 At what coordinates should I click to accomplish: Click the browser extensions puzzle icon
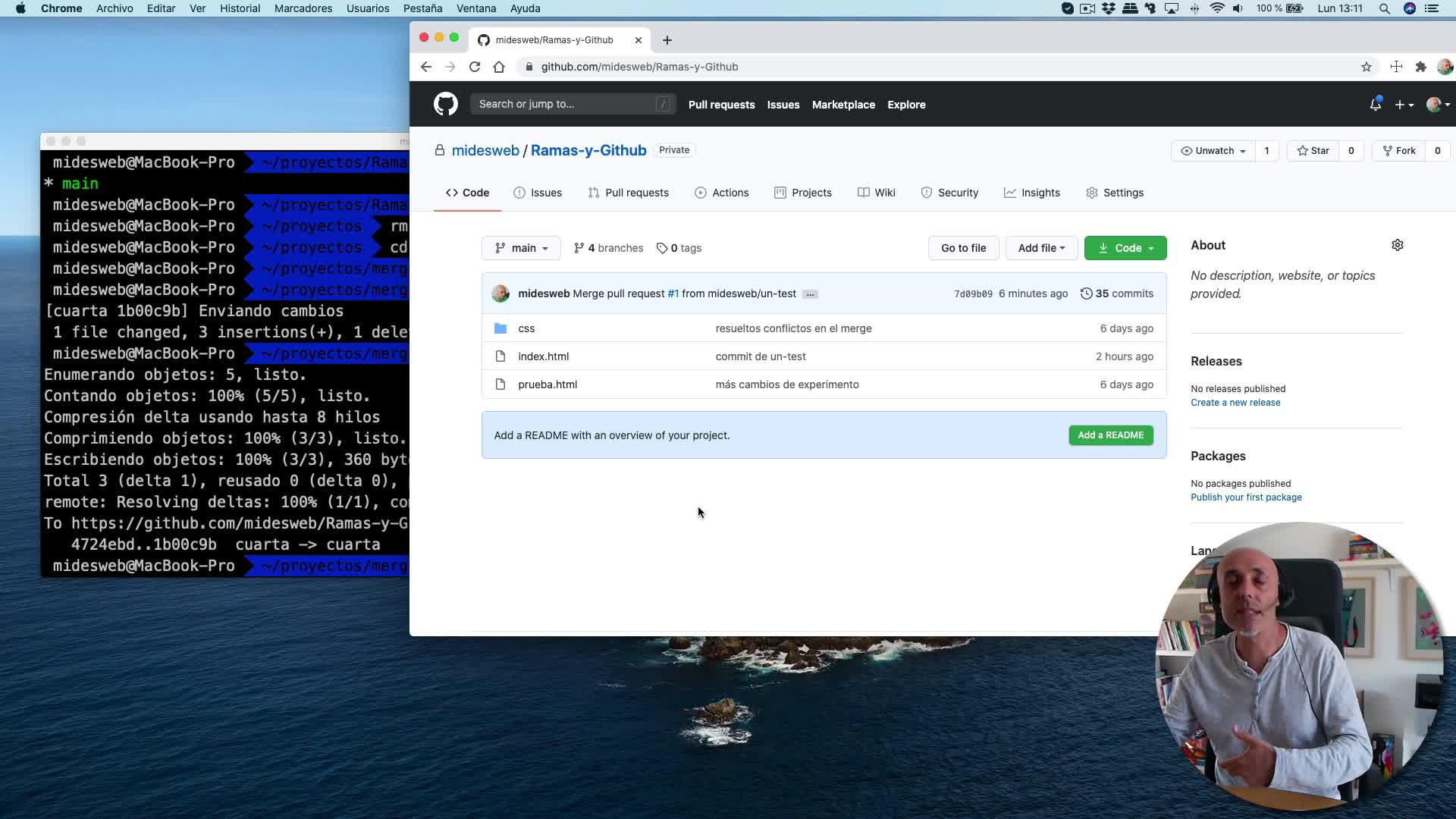[1421, 67]
